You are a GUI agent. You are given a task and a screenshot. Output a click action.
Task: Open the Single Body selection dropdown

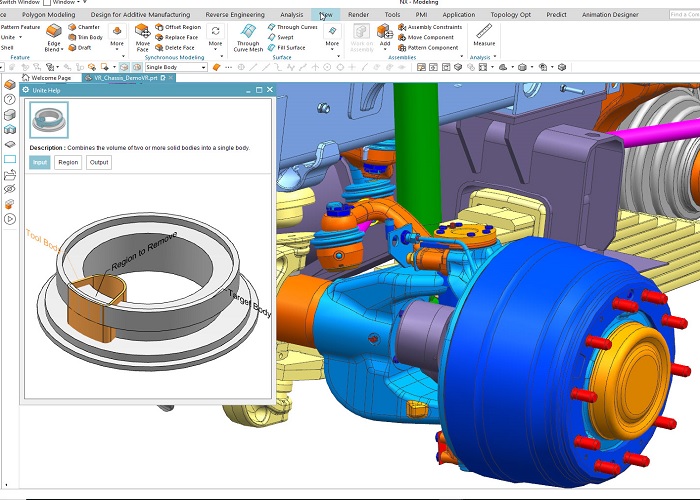(x=175, y=67)
